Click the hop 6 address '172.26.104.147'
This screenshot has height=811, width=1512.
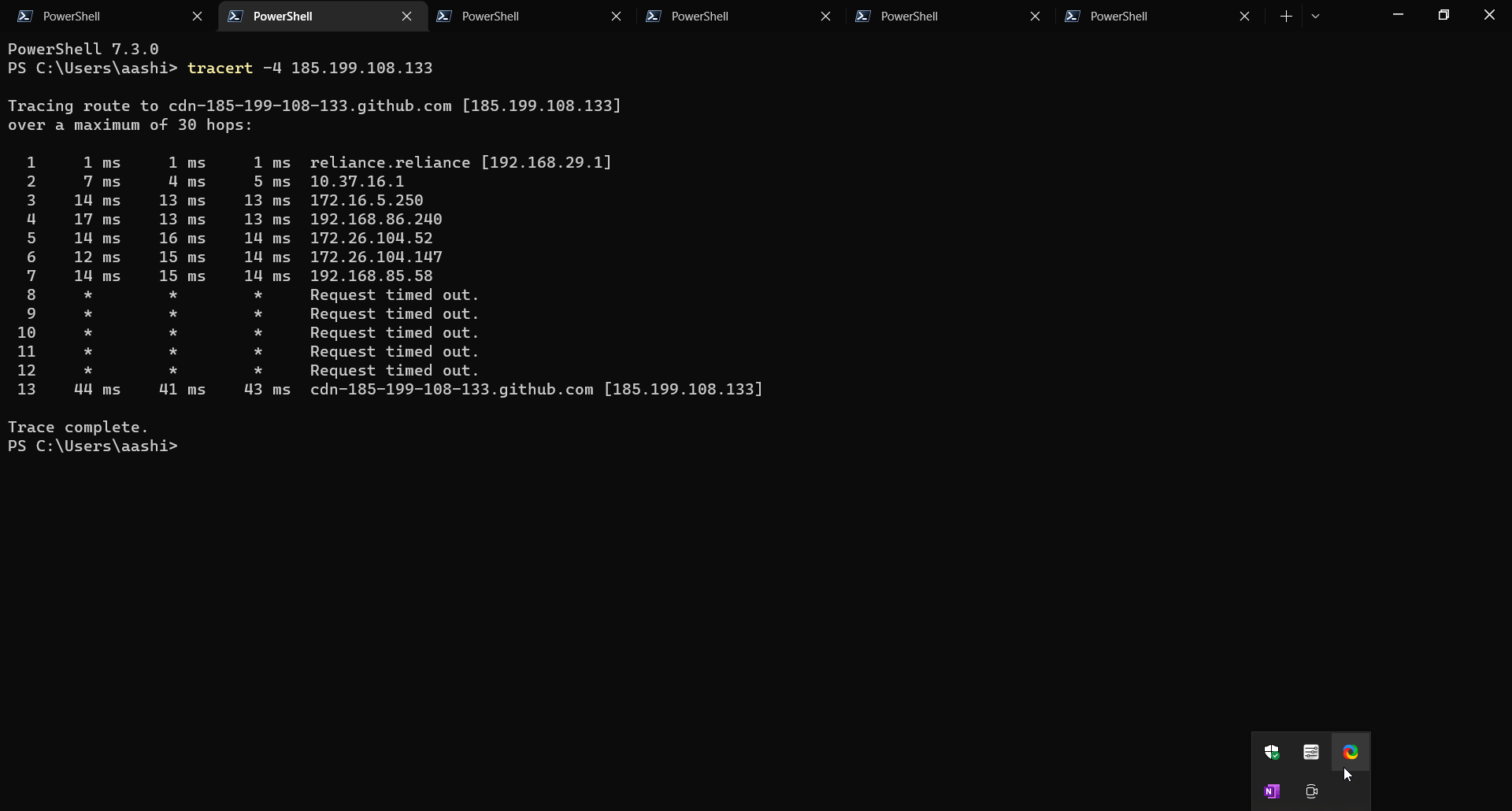376,257
